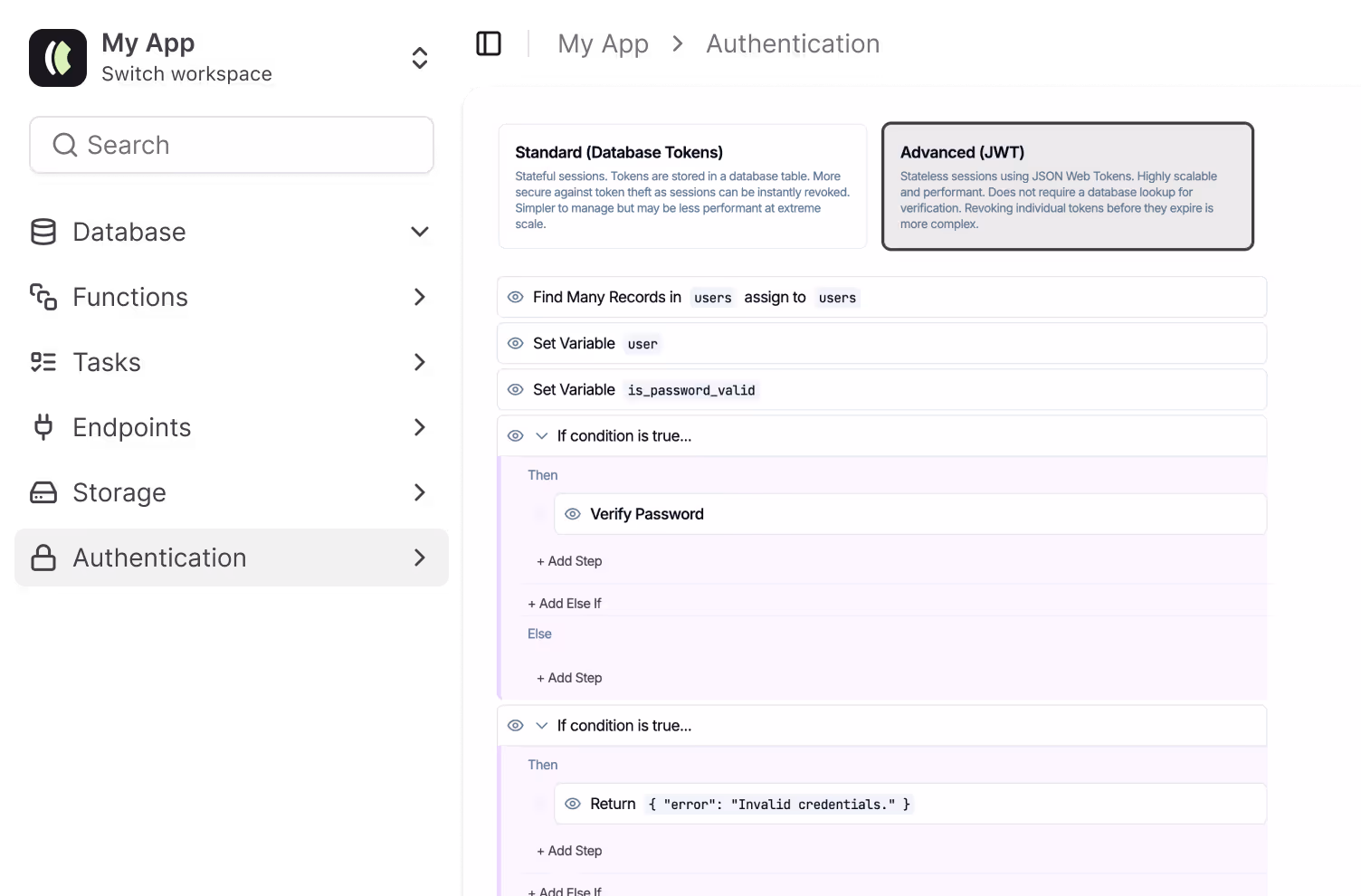Click the assign-to users variable tag
Viewport: 1361px width, 896px height.
[x=837, y=298]
